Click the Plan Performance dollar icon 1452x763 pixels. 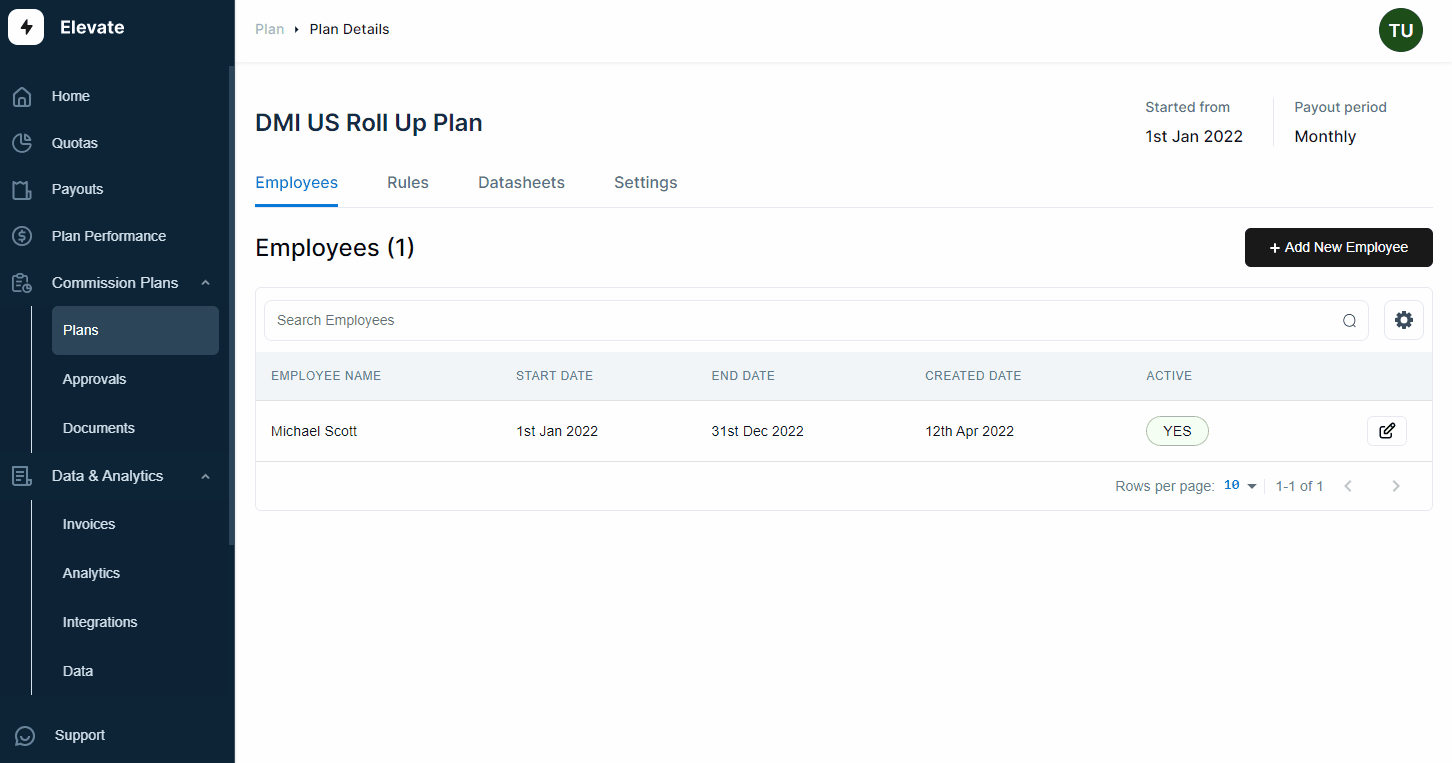[22, 236]
